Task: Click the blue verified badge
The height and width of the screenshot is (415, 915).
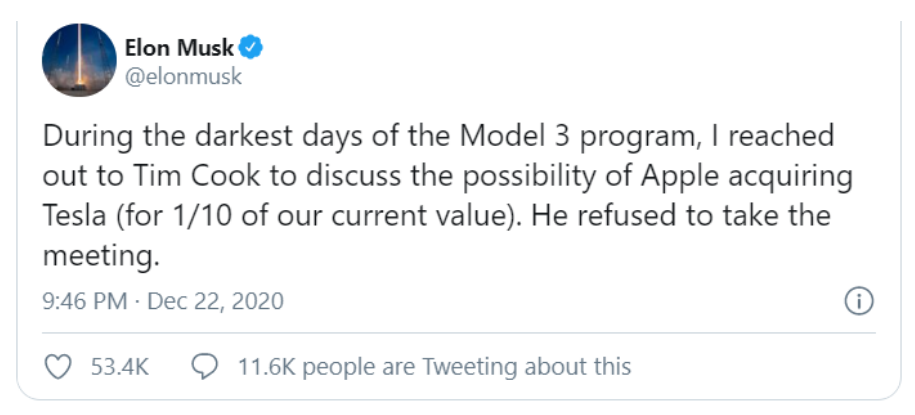Action: [251, 48]
